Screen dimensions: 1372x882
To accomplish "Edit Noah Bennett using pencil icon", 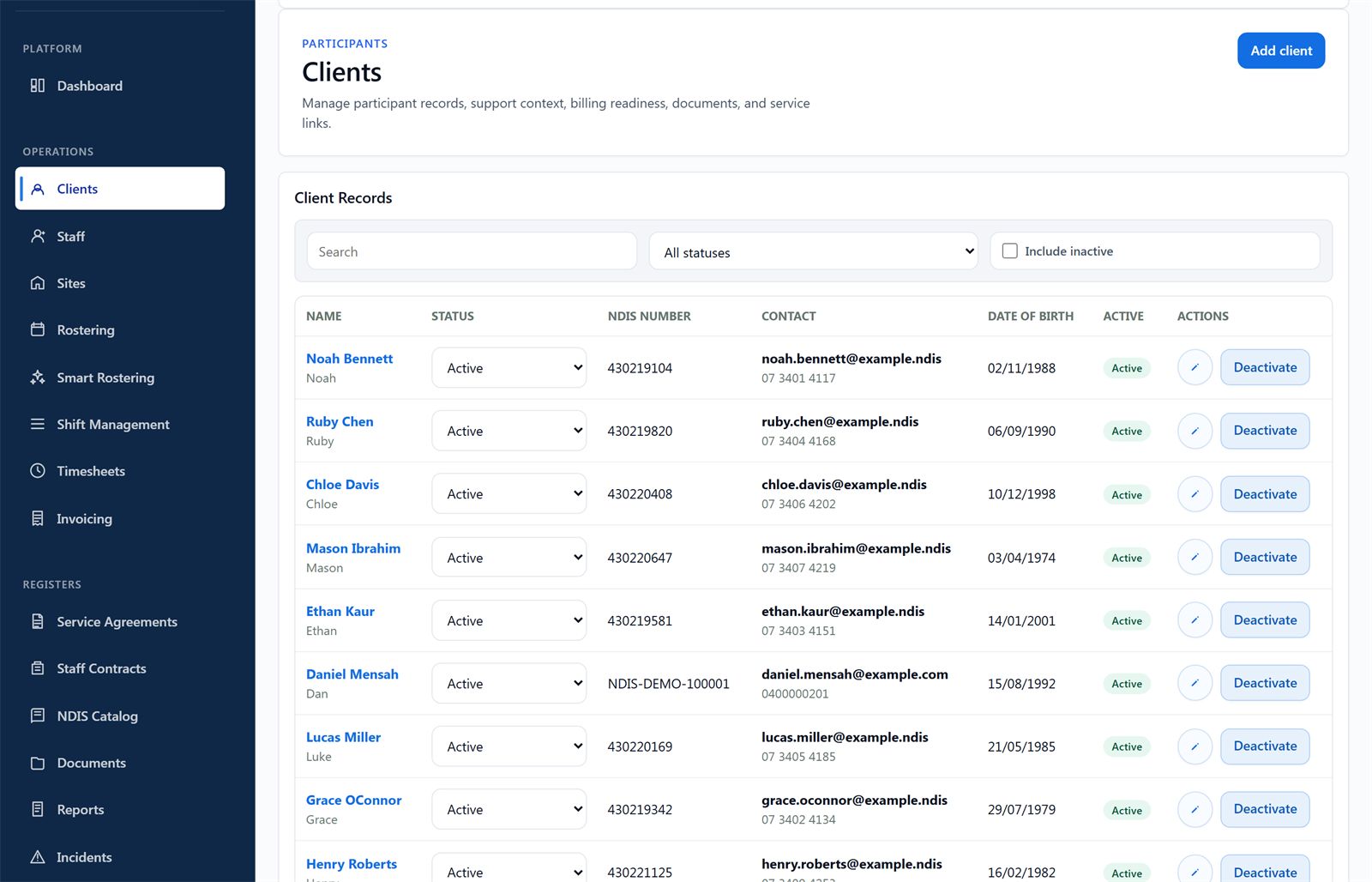I will click(1194, 367).
